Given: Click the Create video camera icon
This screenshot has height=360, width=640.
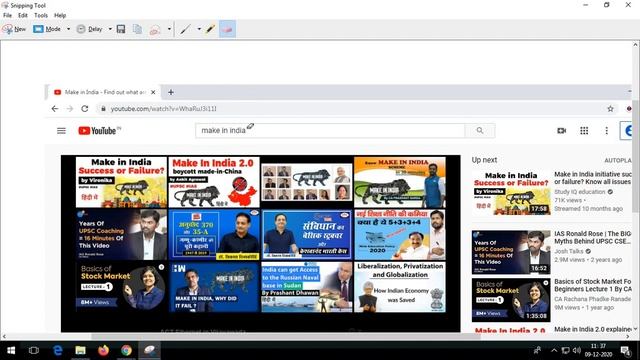Looking at the screenshot, I should click(x=562, y=131).
